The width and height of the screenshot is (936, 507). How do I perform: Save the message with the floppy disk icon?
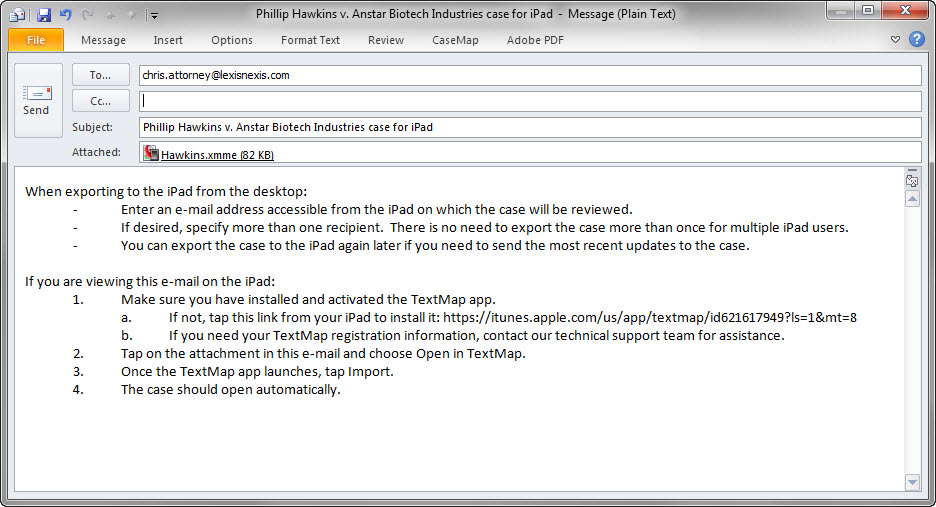pyautogui.click(x=44, y=15)
